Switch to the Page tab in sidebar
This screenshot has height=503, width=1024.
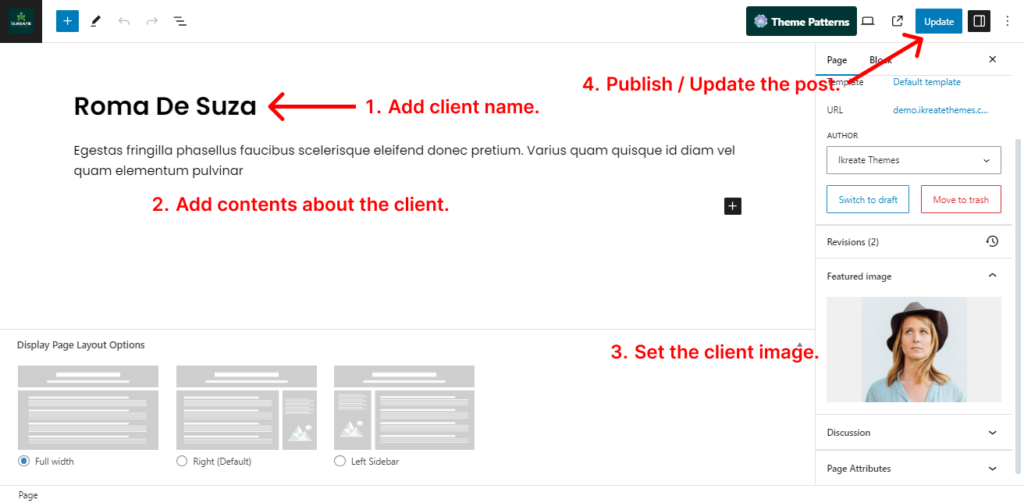pos(837,60)
